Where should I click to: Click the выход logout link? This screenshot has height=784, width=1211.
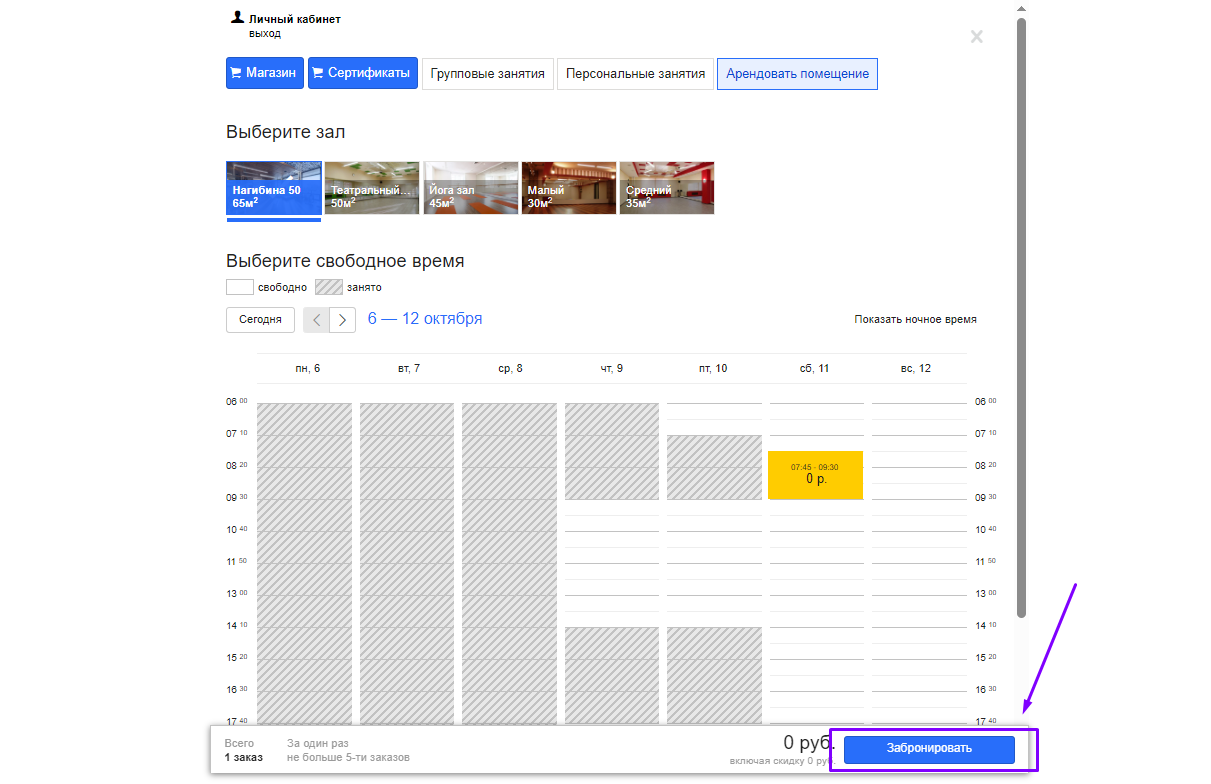(265, 33)
